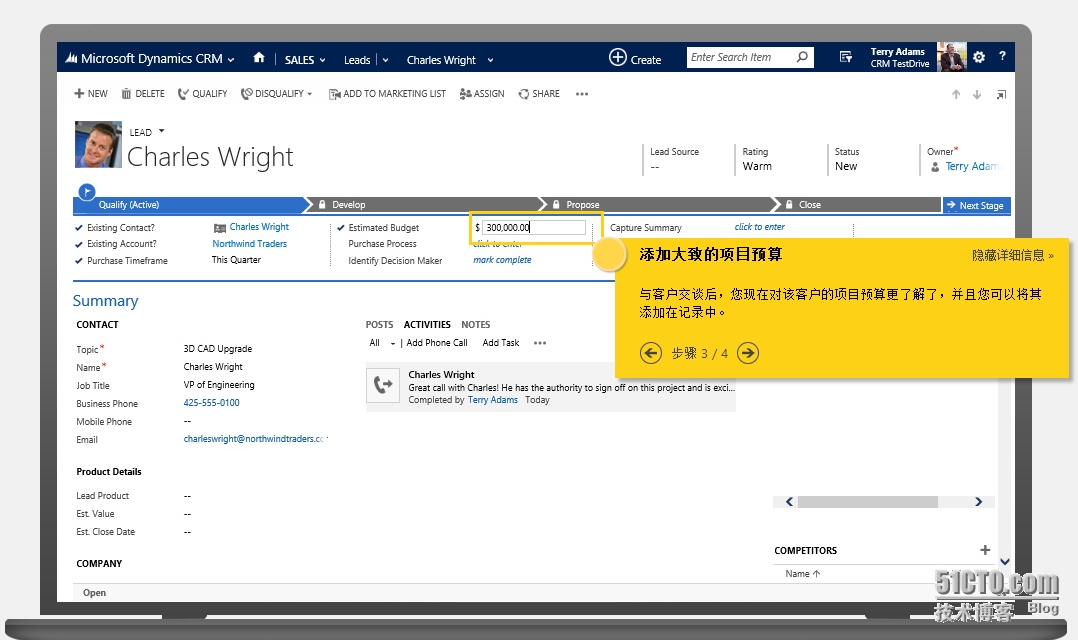Click the search magnifier icon

tap(802, 57)
